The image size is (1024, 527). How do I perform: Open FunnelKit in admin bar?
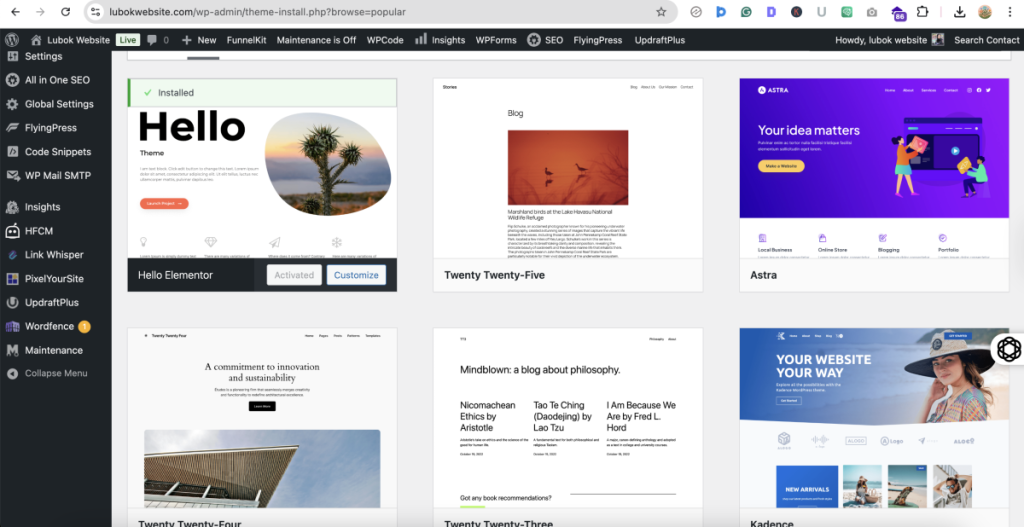point(246,40)
